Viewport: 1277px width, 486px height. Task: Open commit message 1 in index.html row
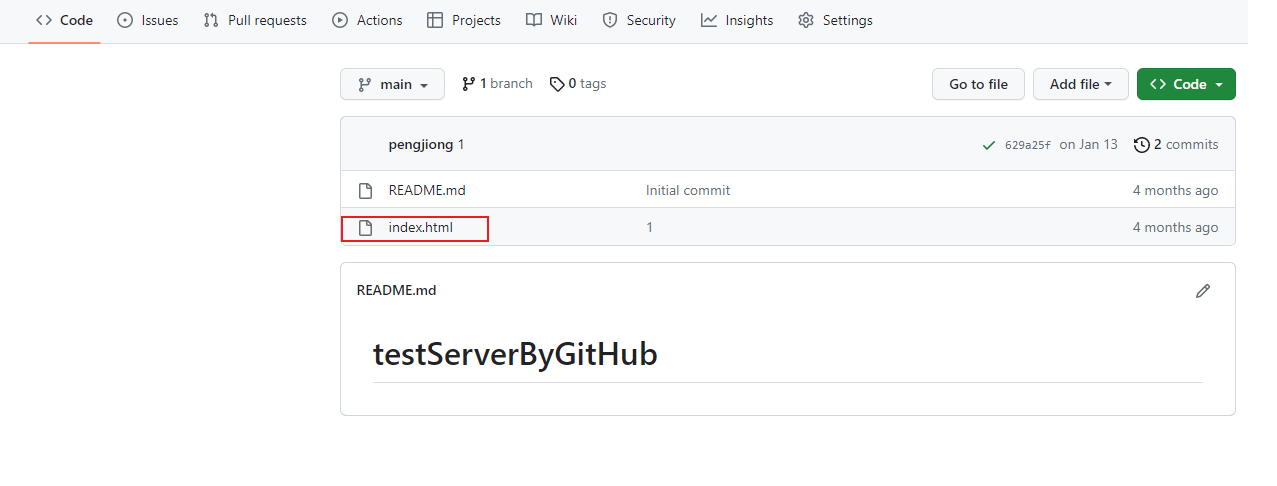[x=649, y=227]
